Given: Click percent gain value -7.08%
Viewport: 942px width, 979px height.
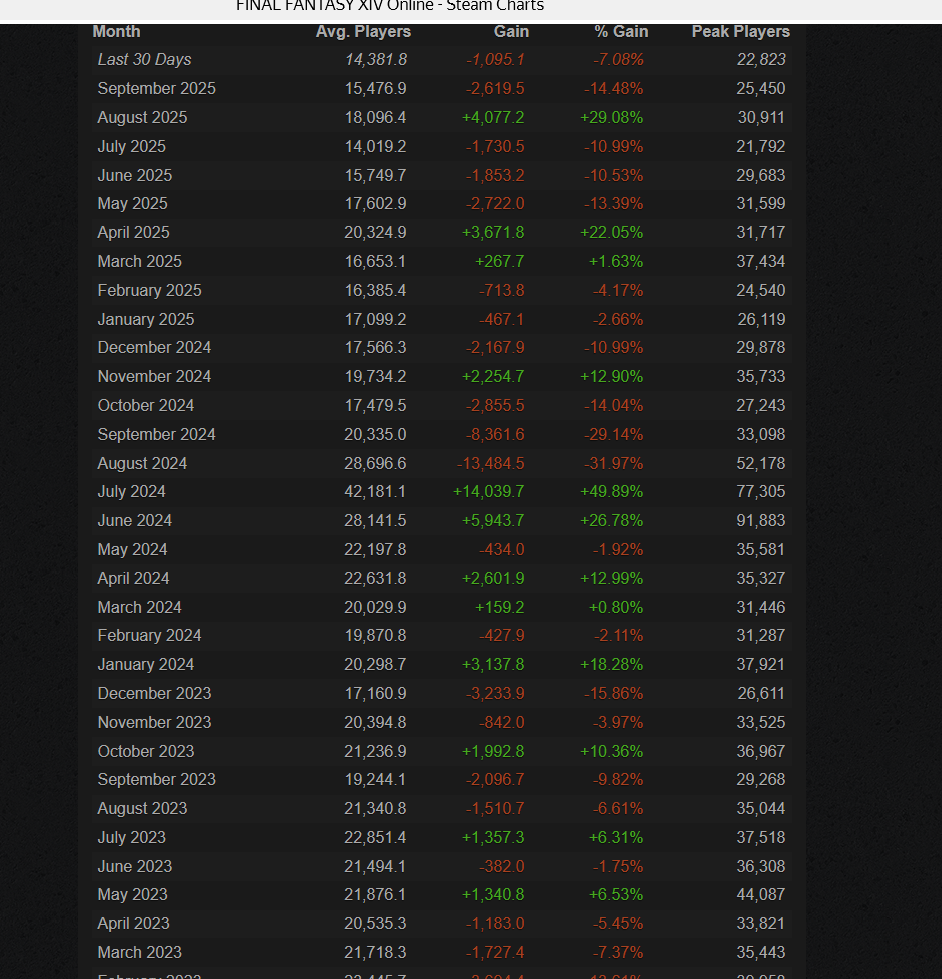Looking at the screenshot, I should (618, 60).
